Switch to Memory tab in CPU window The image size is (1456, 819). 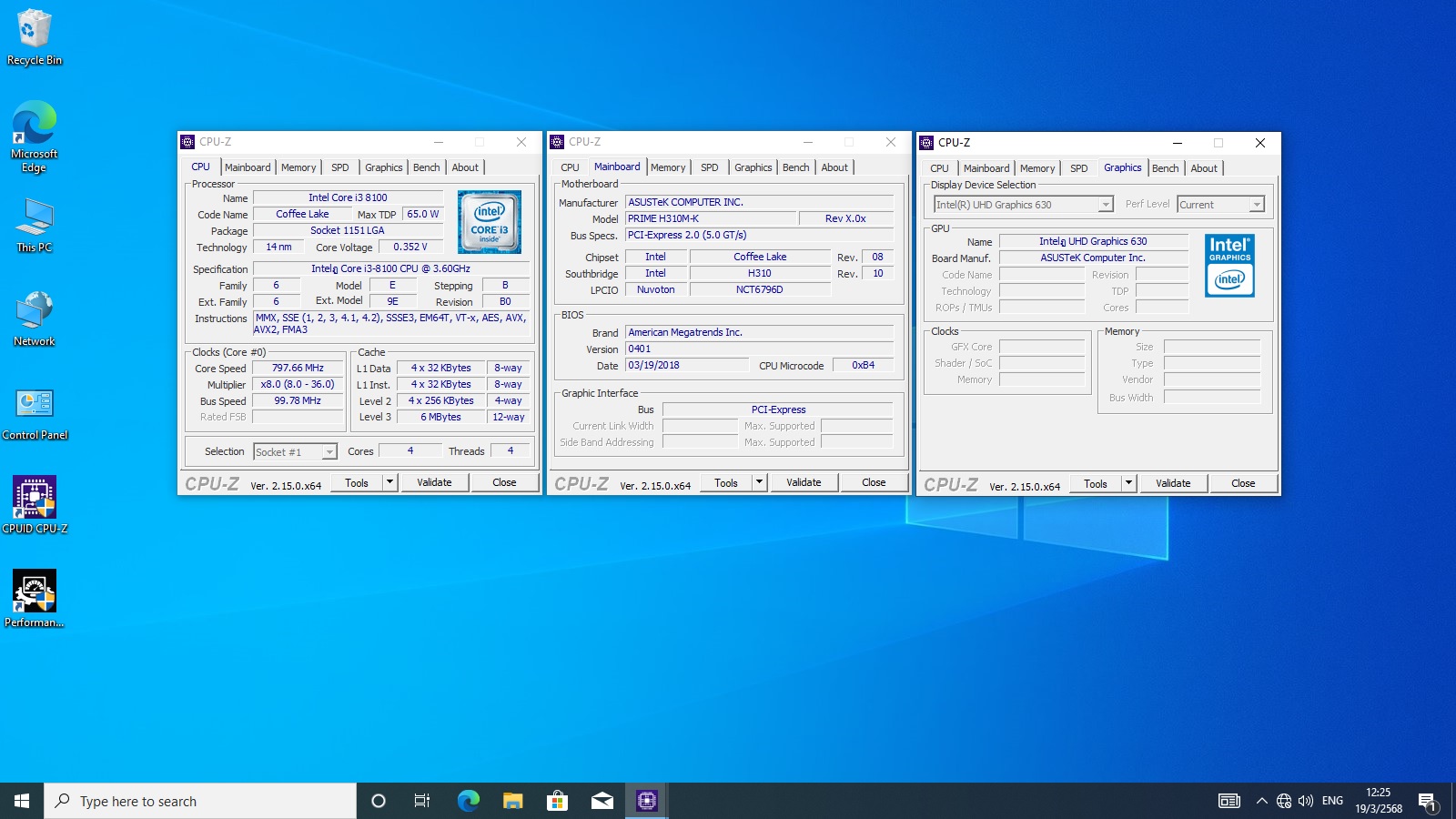tap(298, 167)
